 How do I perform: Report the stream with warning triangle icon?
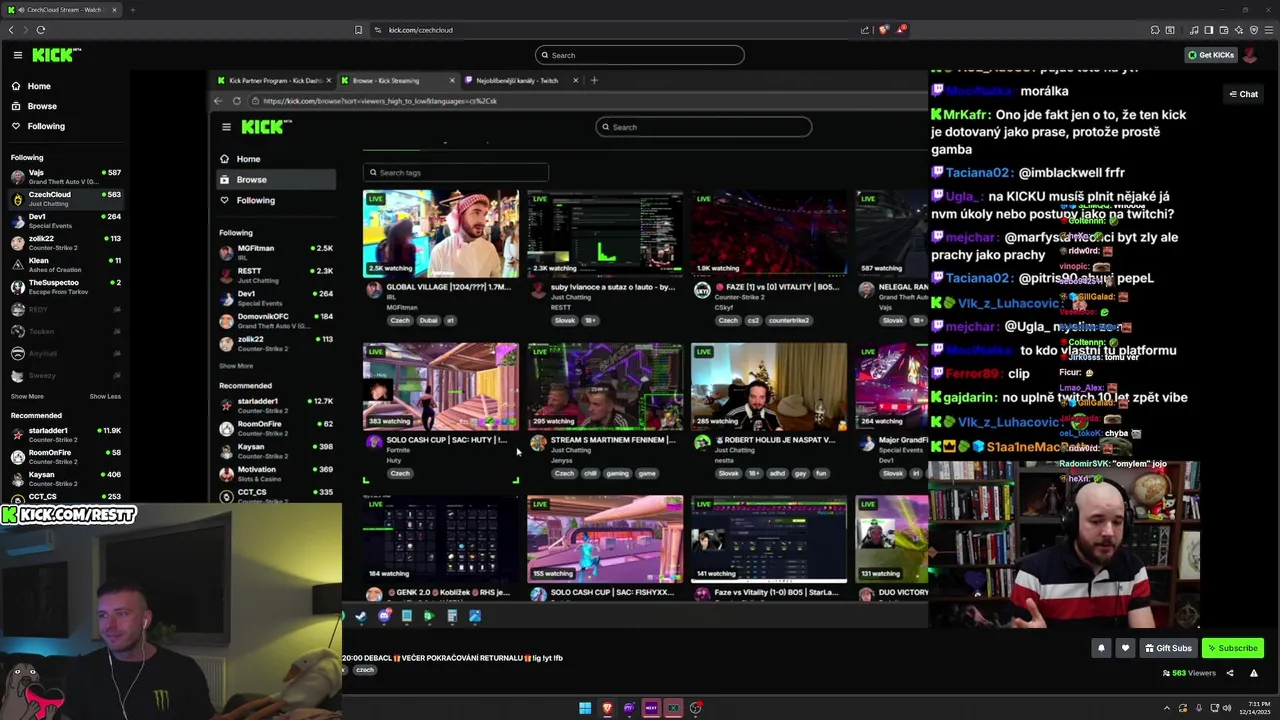[x=1254, y=673]
